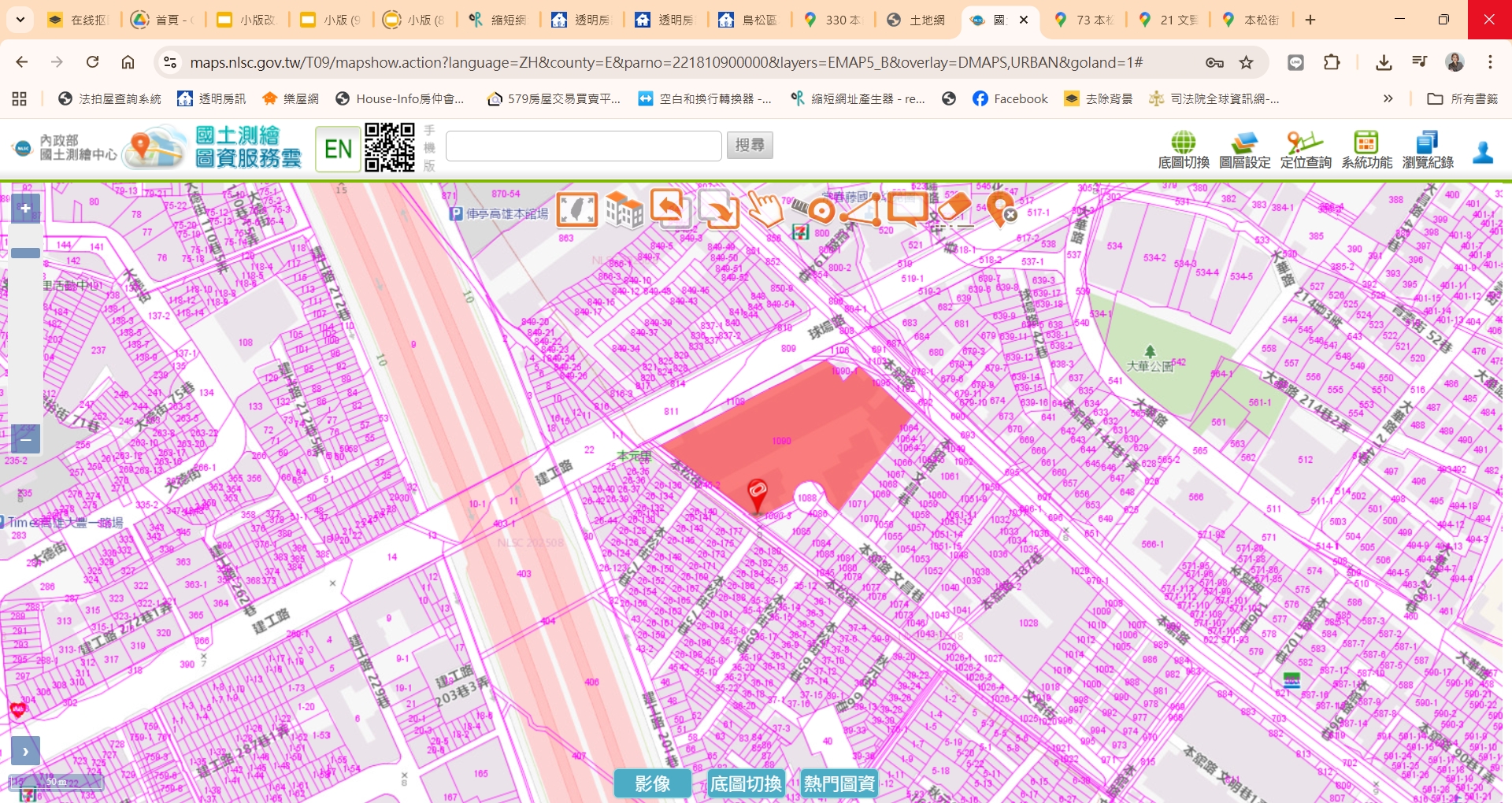Toggle the 影像 imagery layer
The height and width of the screenshot is (803, 1512).
652,783
